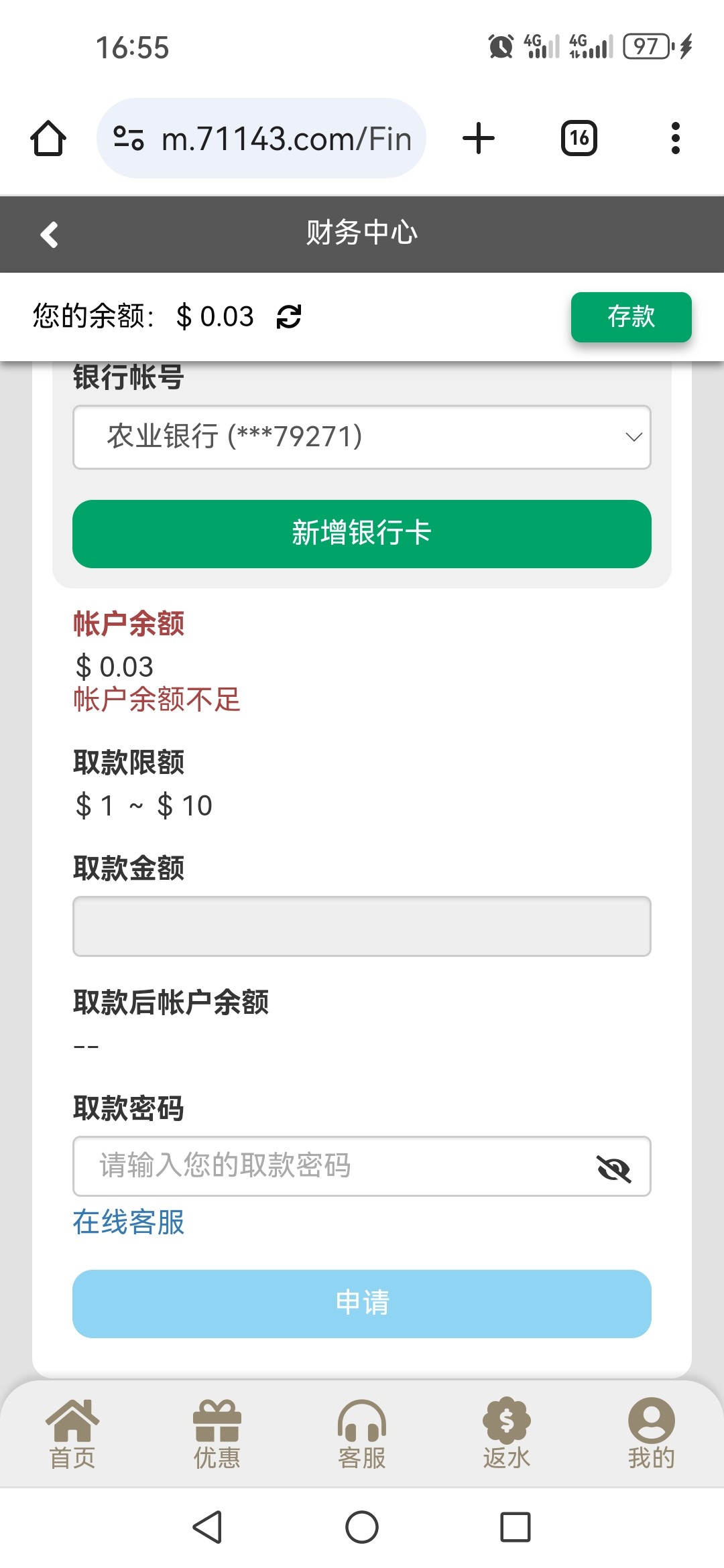Open the 在线客服 link
The width and height of the screenshot is (724, 1568).
(x=129, y=1222)
